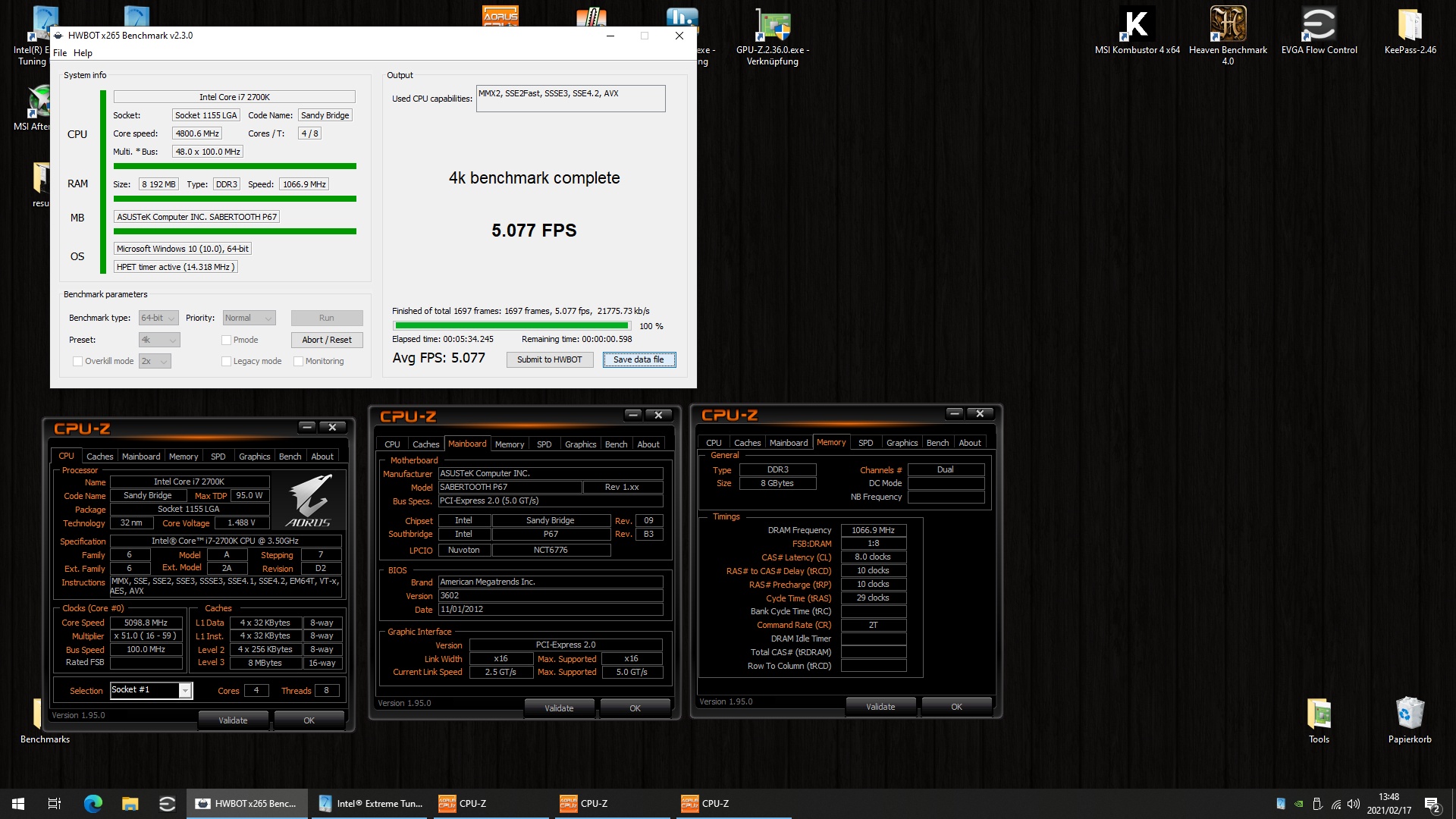This screenshot has width=1456, height=819.
Task: Open Heaven Benchmark 4.0 desktop icon
Action: click(x=1228, y=34)
